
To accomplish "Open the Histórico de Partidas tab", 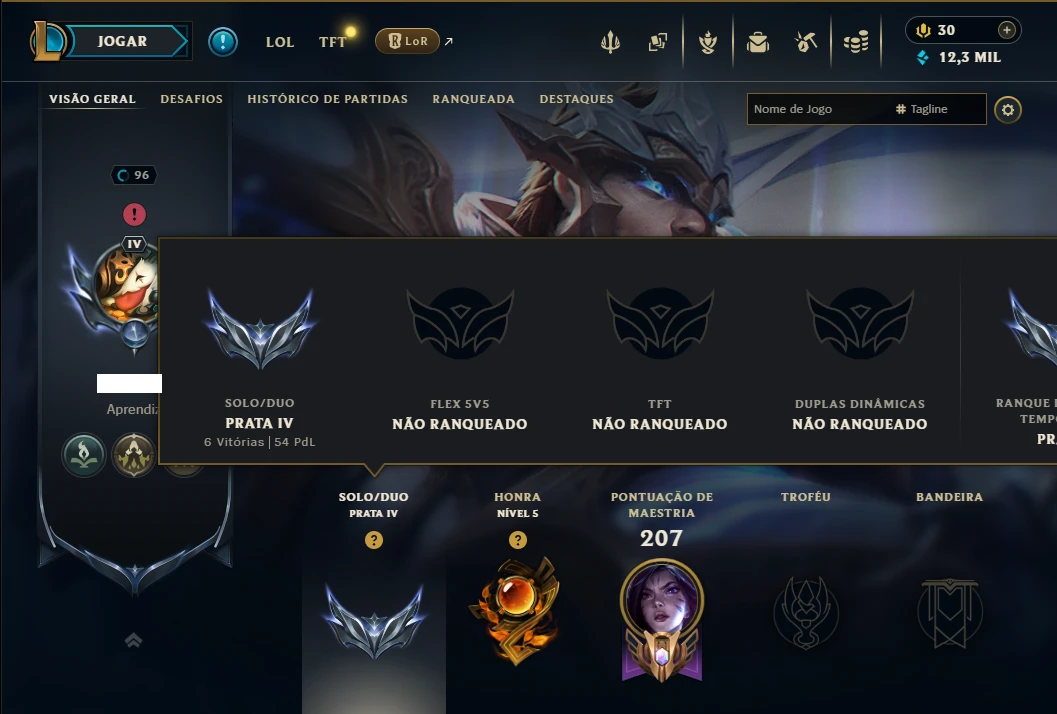I will coord(328,99).
